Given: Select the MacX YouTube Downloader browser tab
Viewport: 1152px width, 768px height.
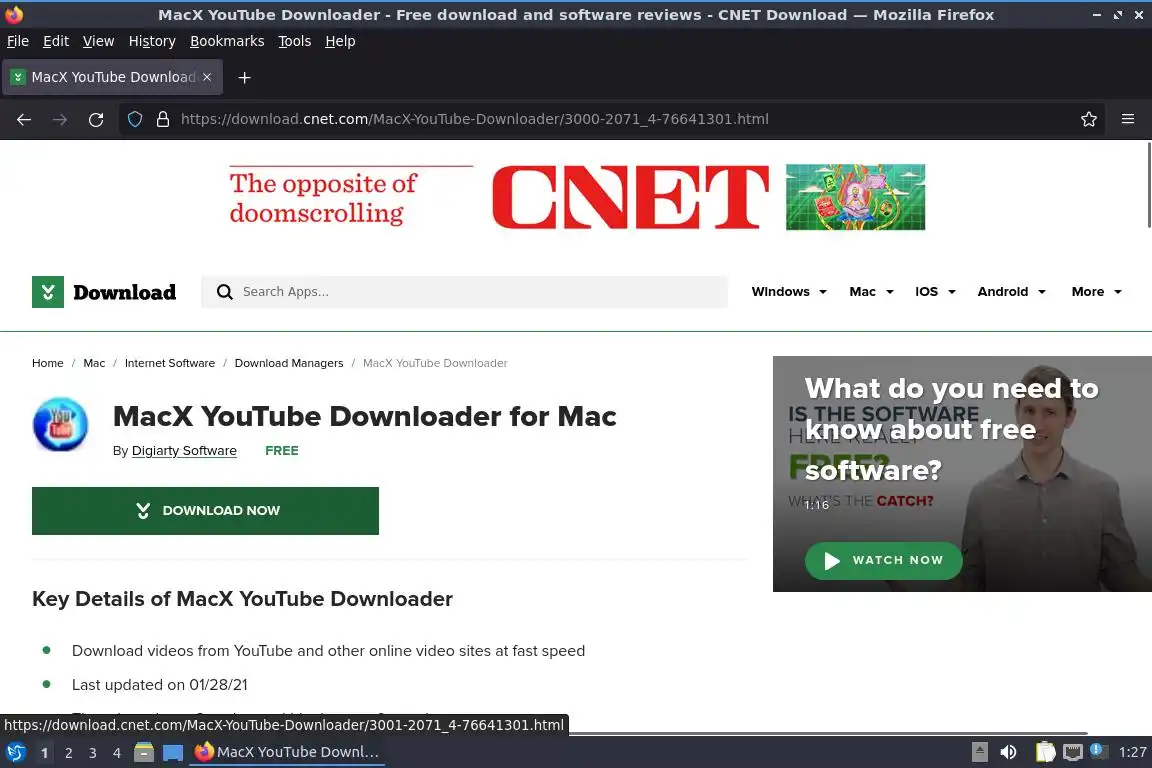Looking at the screenshot, I should tap(112, 77).
